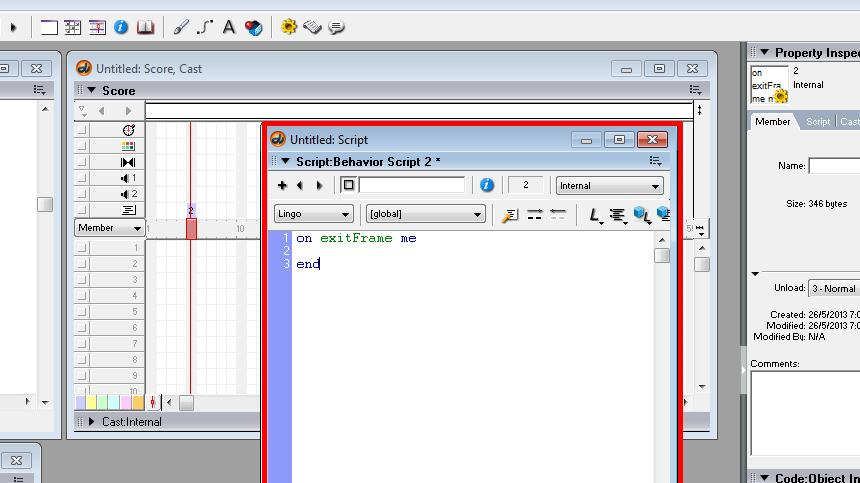Toggle sound channel 2 mute button
The height and width of the screenshot is (483, 860).
(x=82, y=194)
